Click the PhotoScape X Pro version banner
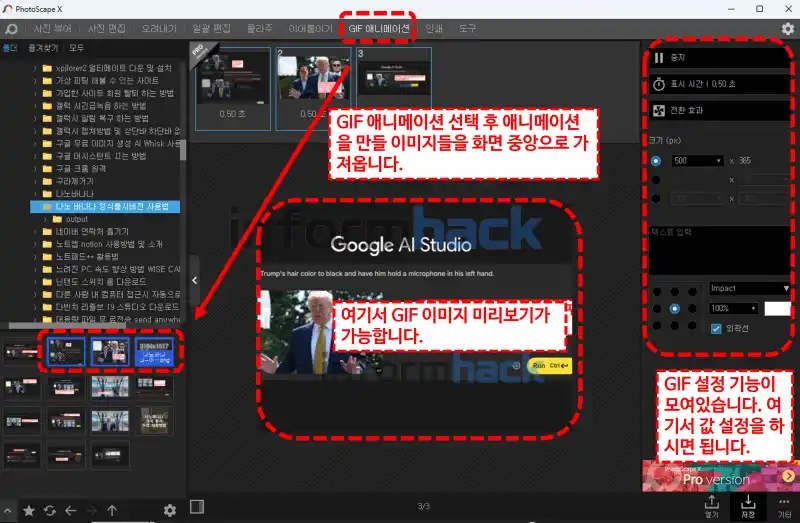Screen dimensions: 800x523 720,476
